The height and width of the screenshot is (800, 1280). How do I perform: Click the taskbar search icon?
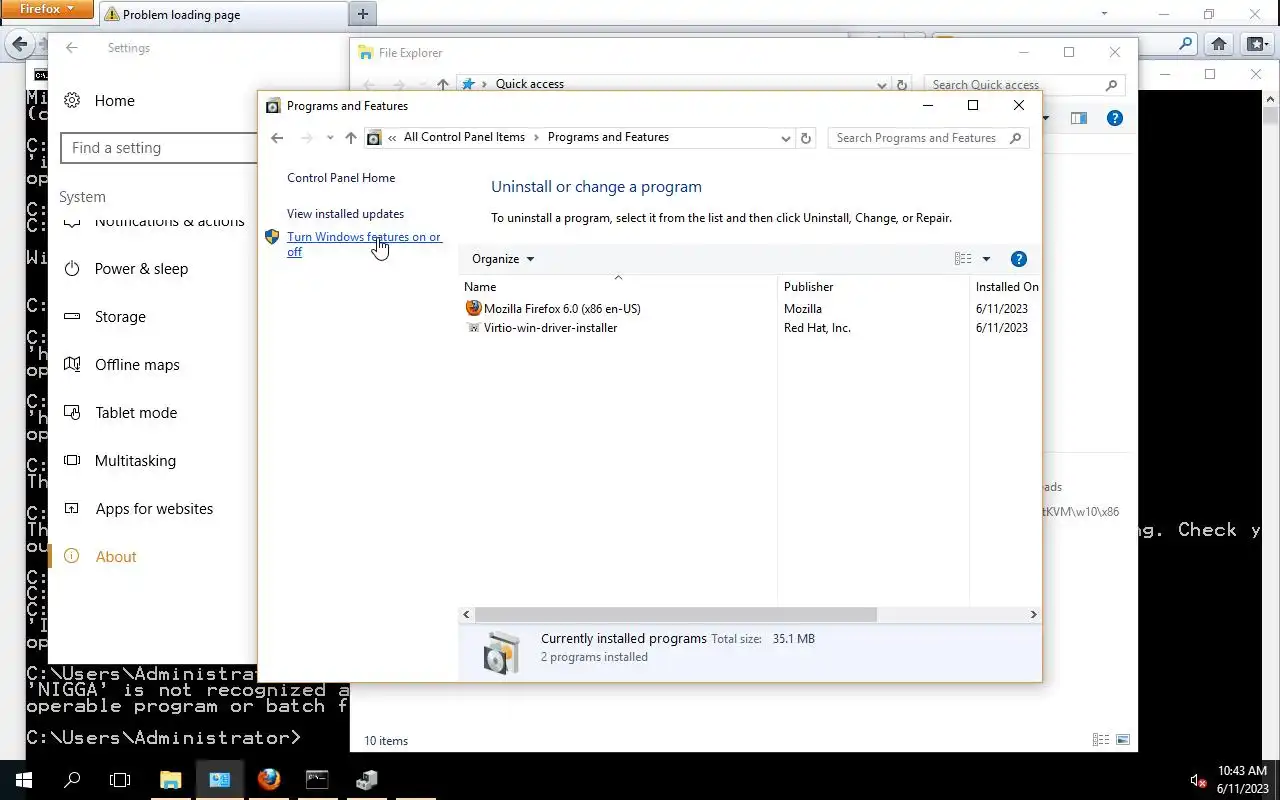click(72, 779)
